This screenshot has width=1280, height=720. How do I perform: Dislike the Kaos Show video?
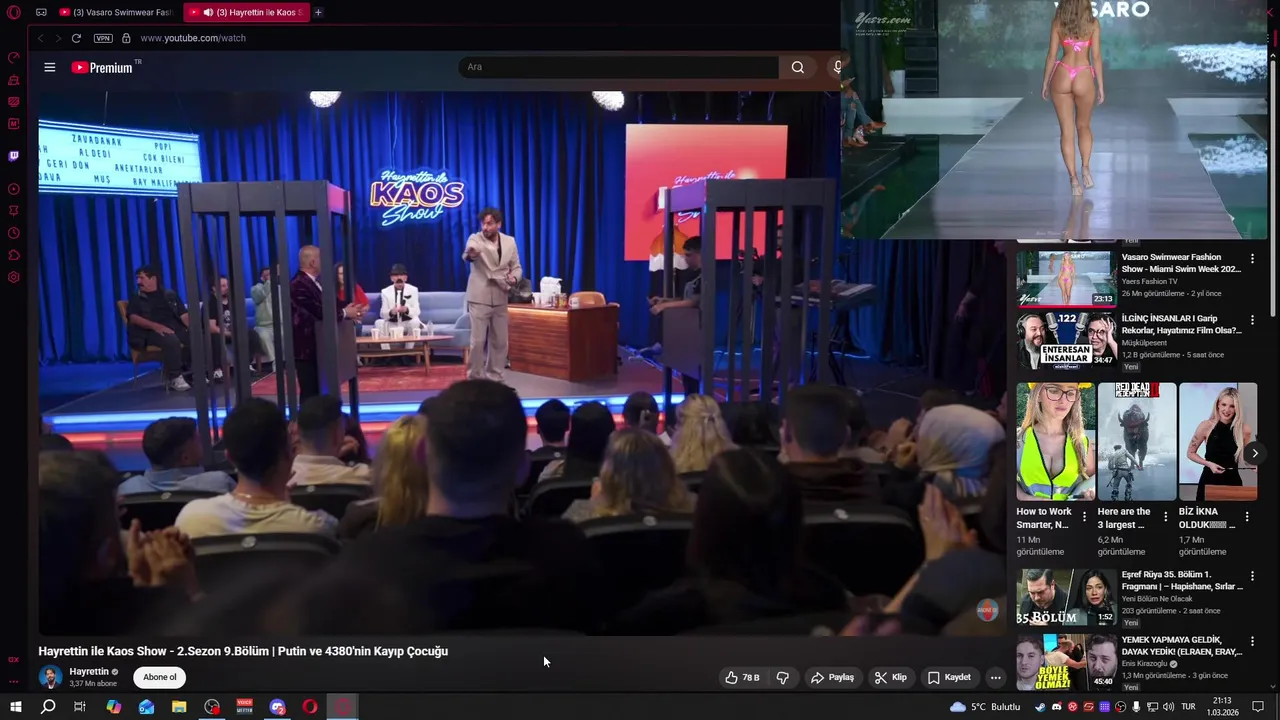pyautogui.click(x=783, y=677)
